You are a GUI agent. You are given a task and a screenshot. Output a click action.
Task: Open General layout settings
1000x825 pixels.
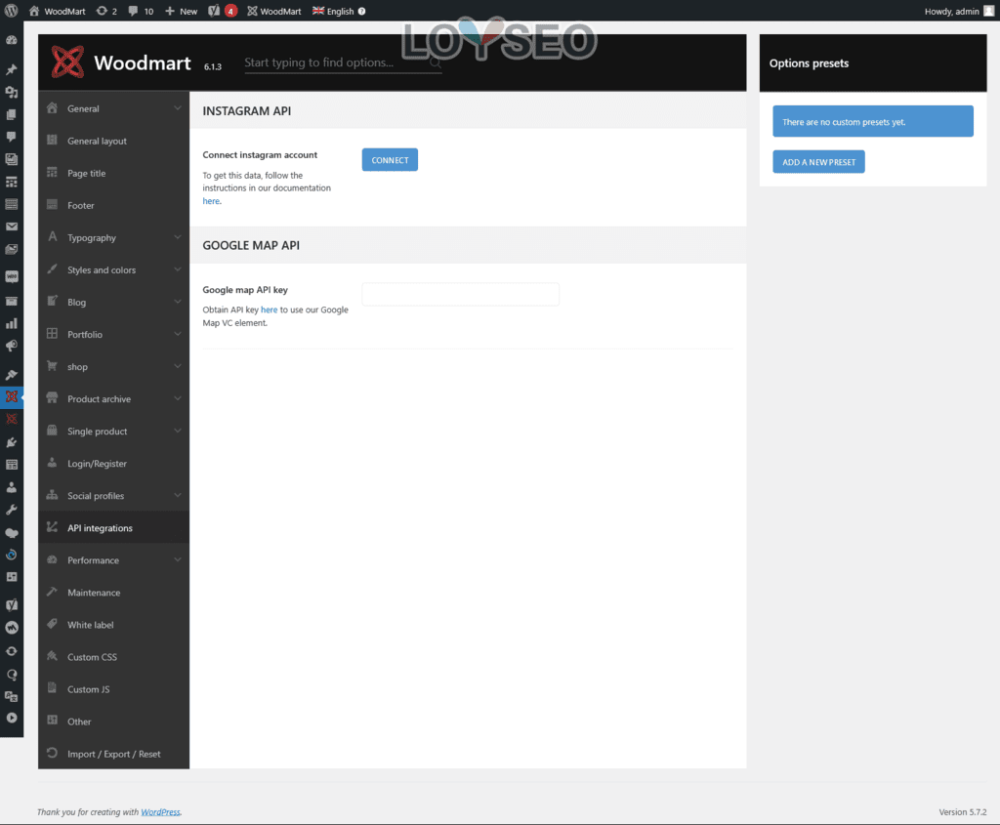(114, 141)
